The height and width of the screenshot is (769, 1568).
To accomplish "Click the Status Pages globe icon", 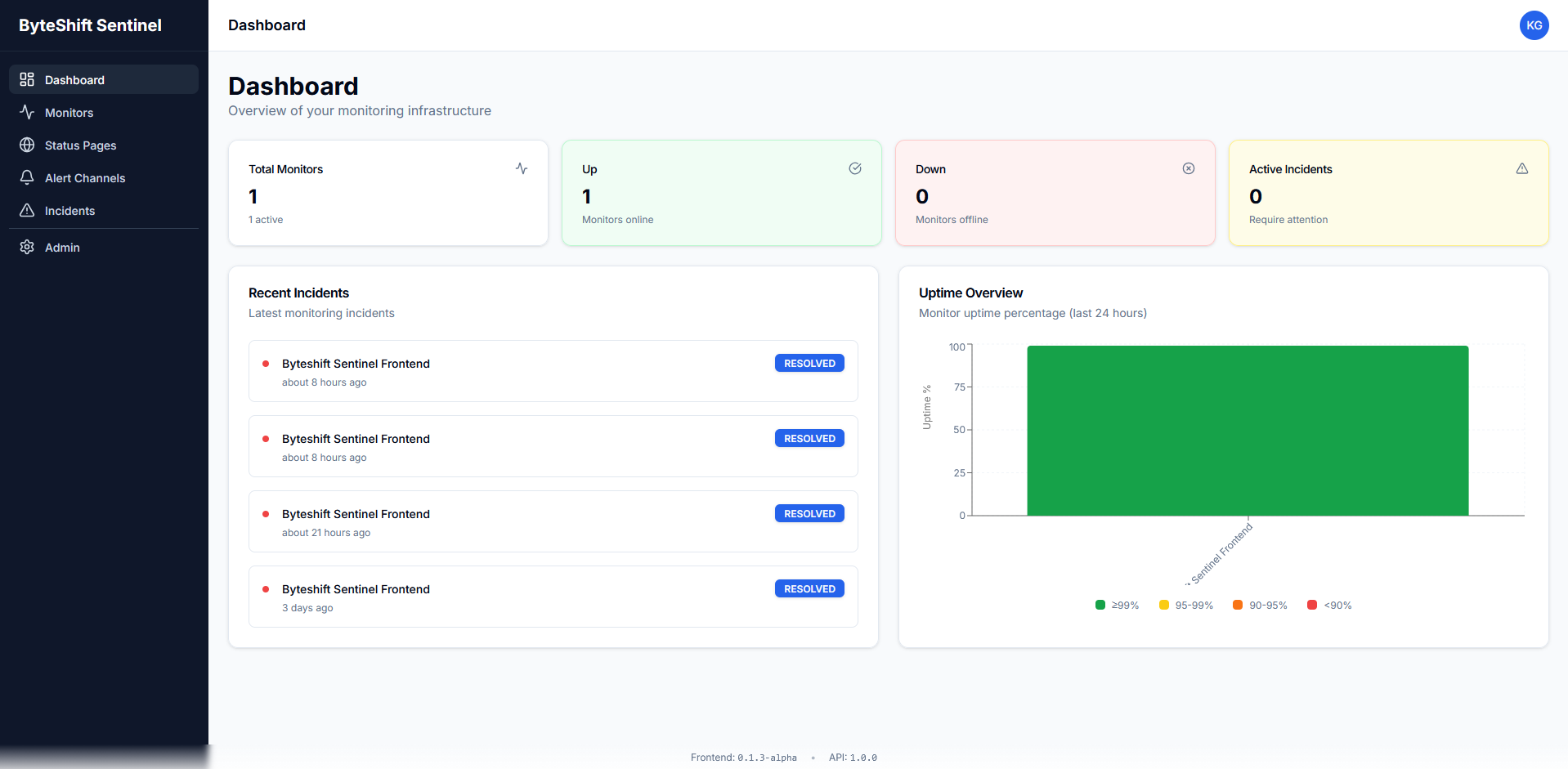I will (27, 145).
